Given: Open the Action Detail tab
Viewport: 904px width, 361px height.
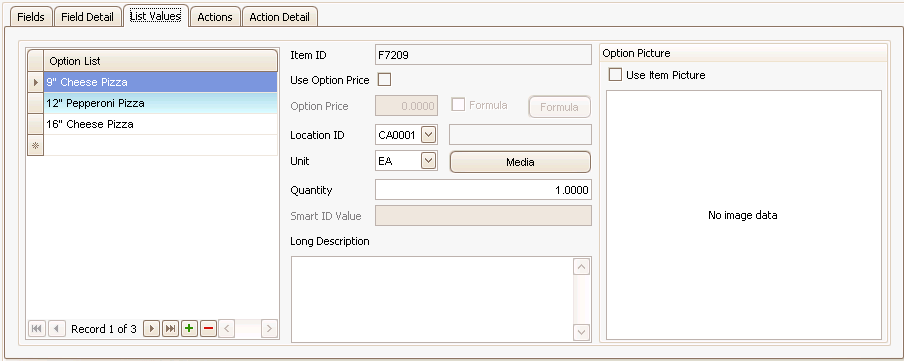Looking at the screenshot, I should [280, 17].
